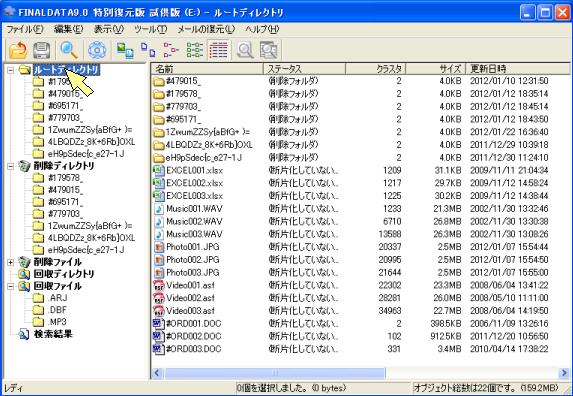Select folder name 4LBQDZz_8K+6Rb]OXL in file list
The height and width of the screenshot is (396, 573).
point(209,145)
